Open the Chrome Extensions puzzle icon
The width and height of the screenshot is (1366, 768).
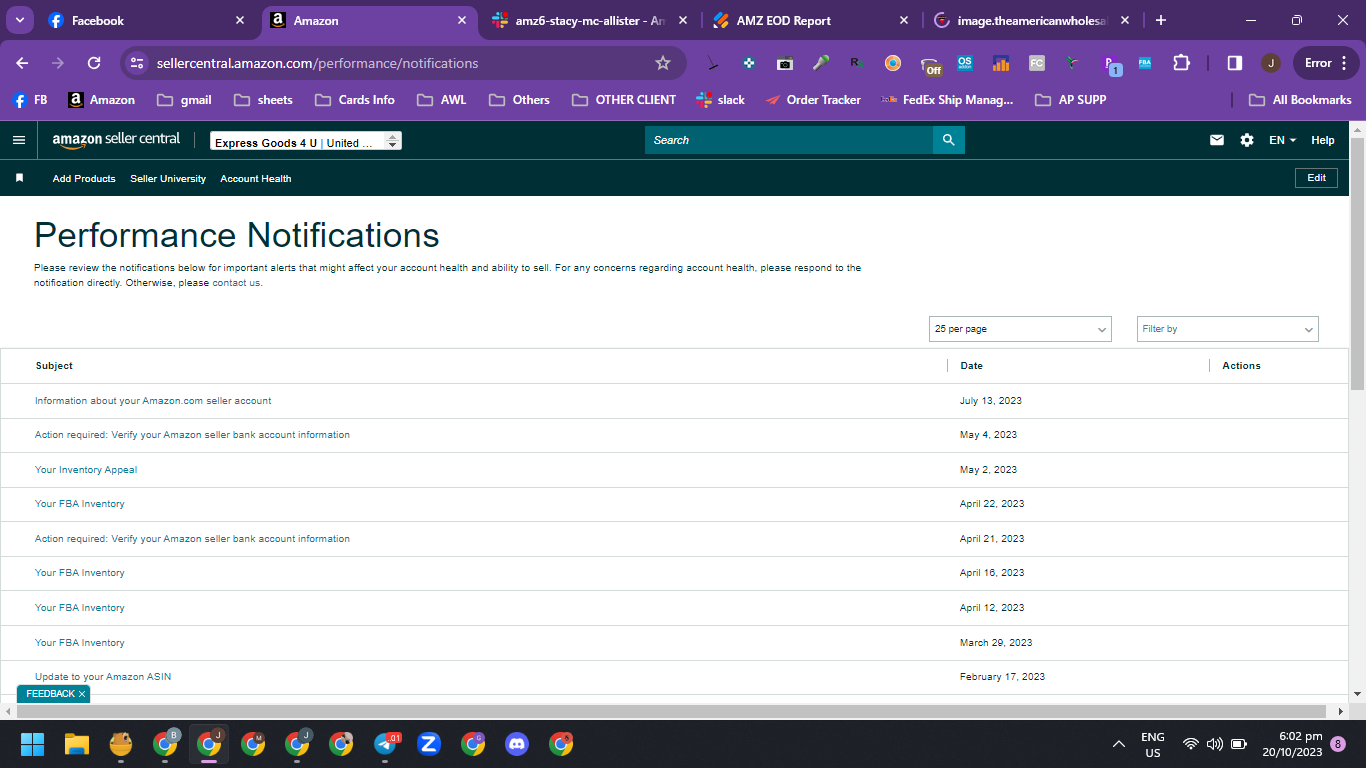(x=1181, y=63)
